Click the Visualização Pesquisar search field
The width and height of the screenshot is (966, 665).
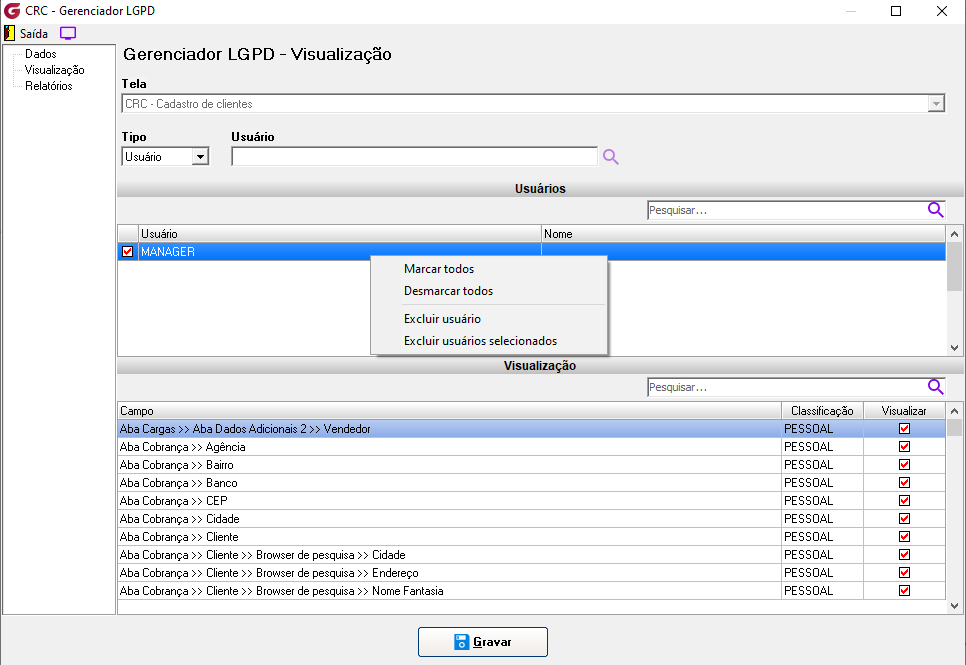[787, 387]
